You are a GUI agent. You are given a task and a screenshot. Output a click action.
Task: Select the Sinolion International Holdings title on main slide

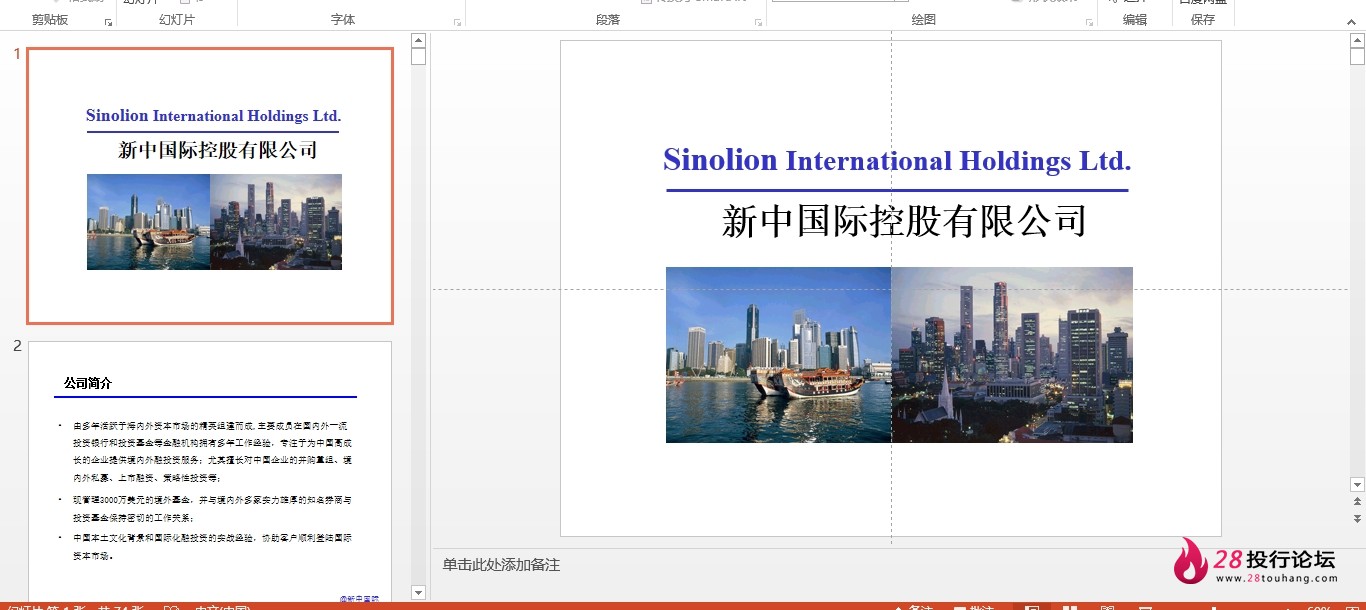click(897, 160)
